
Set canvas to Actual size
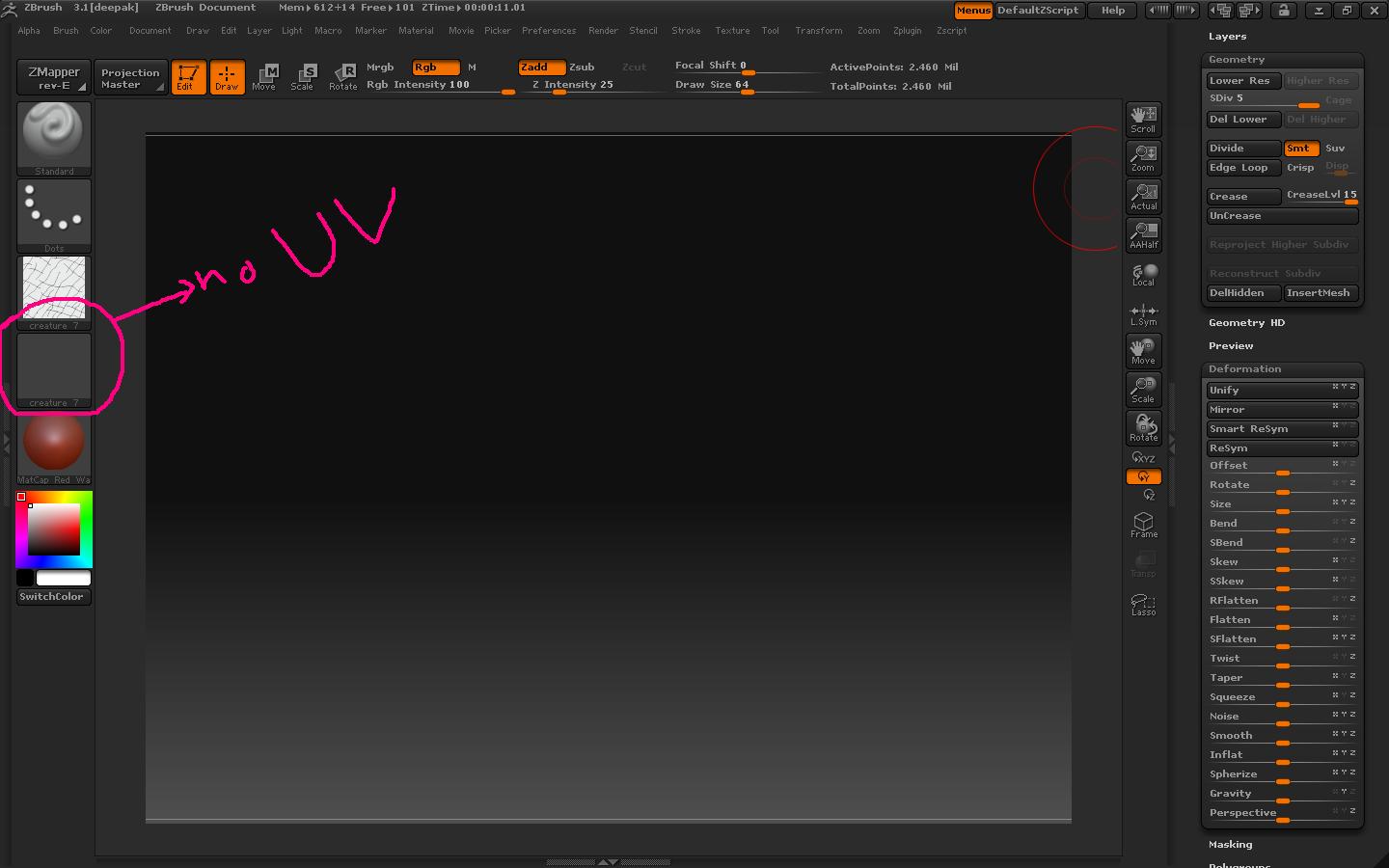[1143, 197]
